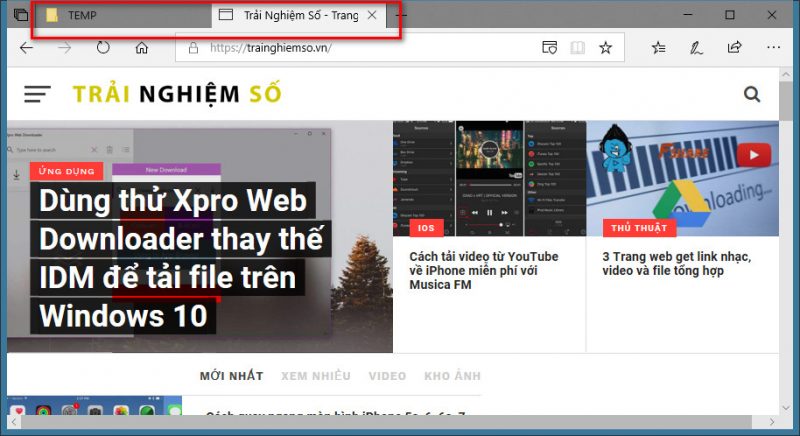This screenshot has height=436, width=800.
Task: Click the TRẢI NGHIỆM SỐ logo
Action: tap(177, 94)
